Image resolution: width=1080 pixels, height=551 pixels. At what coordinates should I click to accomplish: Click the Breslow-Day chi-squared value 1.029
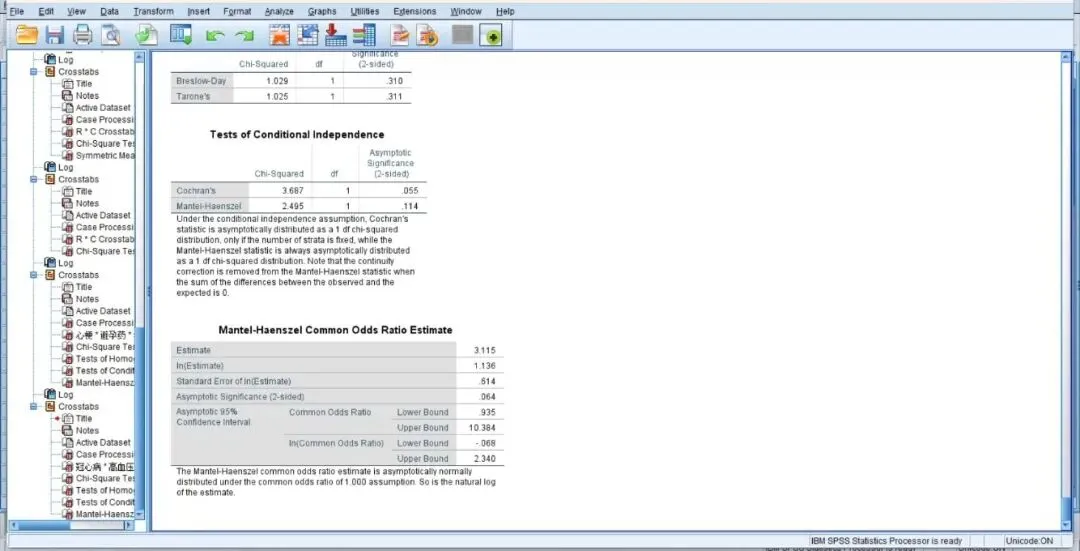(276, 81)
